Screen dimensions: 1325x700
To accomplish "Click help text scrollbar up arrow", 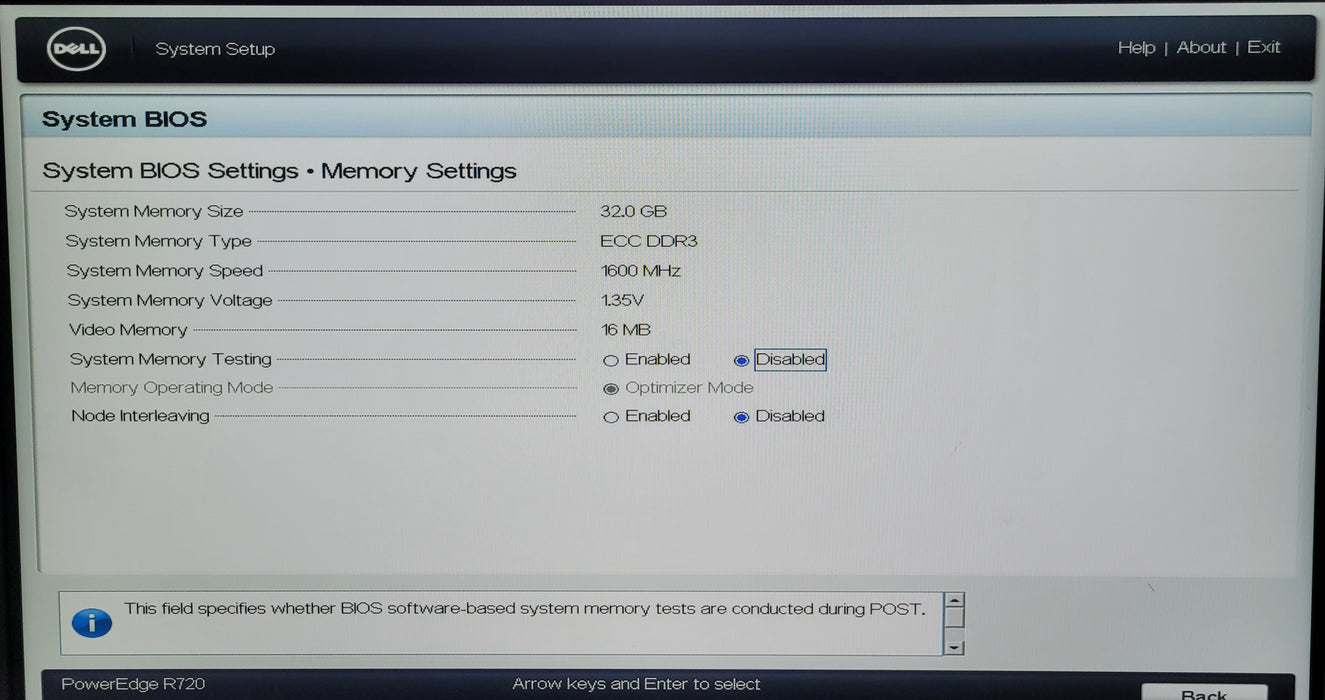I will coord(954,601).
